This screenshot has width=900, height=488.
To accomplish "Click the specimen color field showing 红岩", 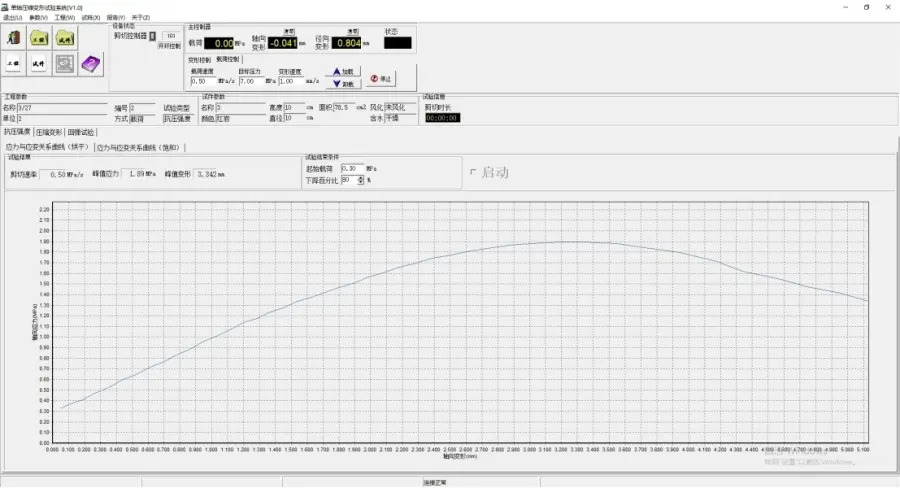I will (x=240, y=118).
